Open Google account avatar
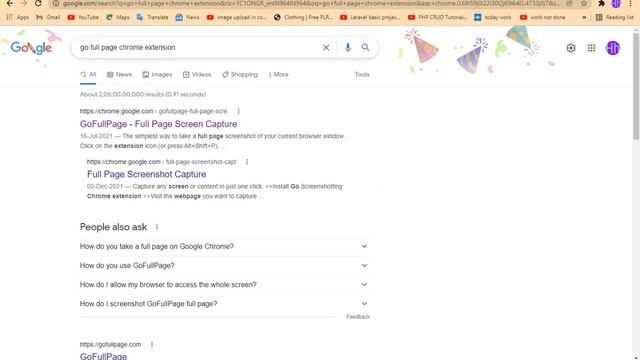The width and height of the screenshot is (640, 360). (613, 48)
